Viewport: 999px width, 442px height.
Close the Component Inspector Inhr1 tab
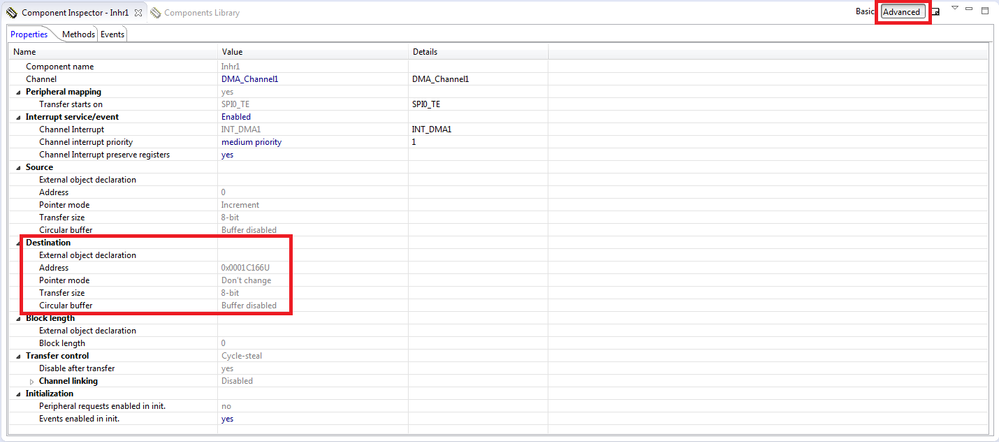[138, 13]
